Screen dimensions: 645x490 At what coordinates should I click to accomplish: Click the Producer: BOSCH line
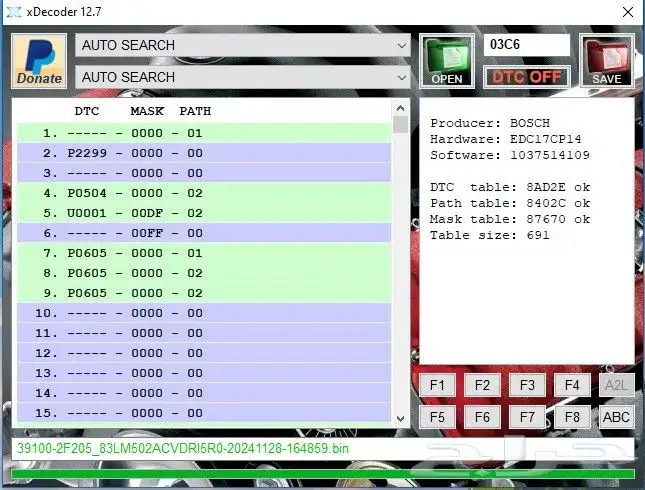tap(490, 123)
